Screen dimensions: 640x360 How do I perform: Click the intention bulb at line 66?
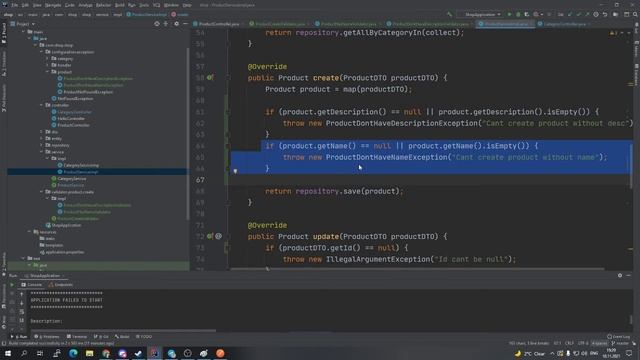point(235,171)
